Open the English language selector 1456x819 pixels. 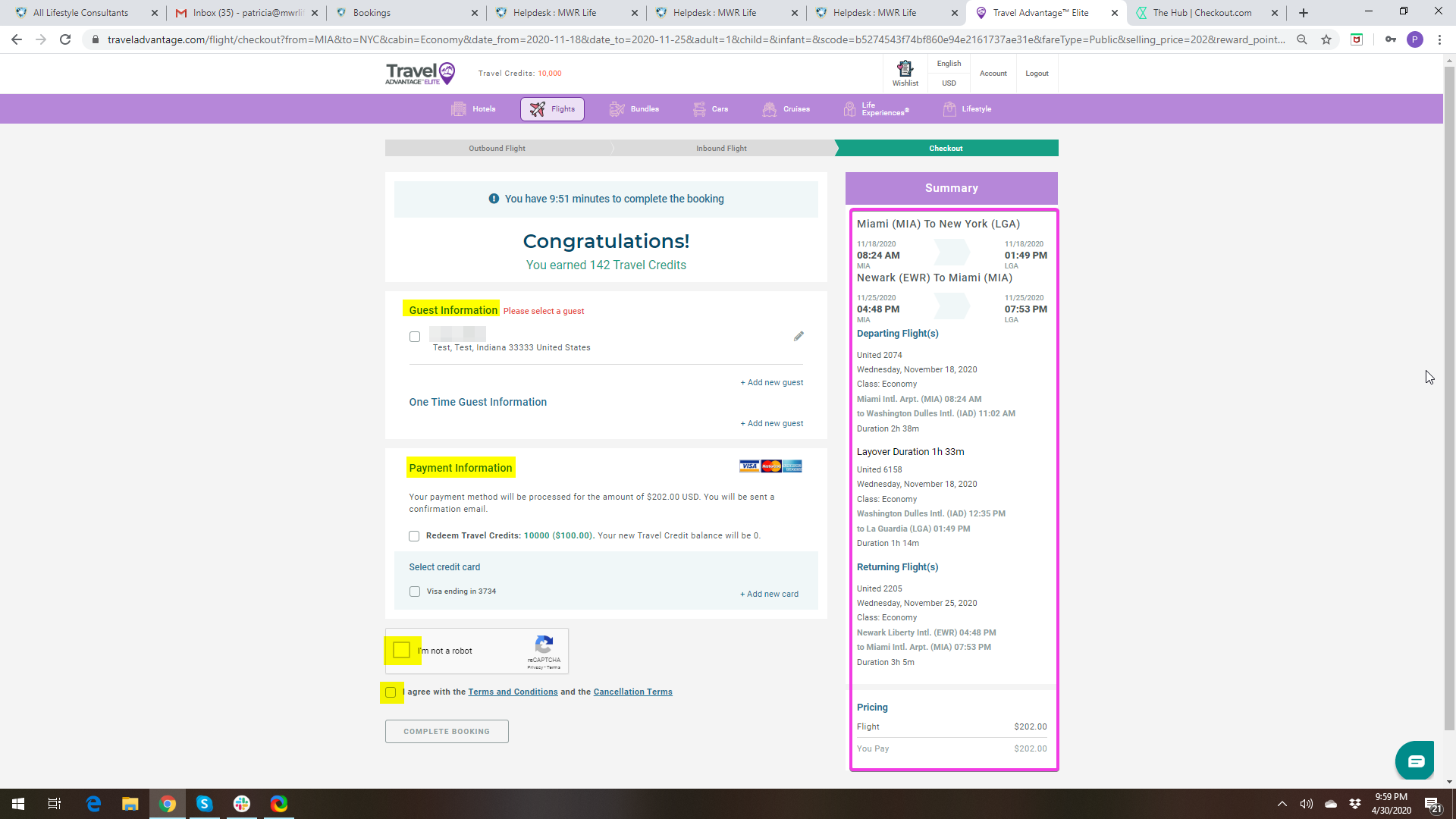tap(949, 64)
